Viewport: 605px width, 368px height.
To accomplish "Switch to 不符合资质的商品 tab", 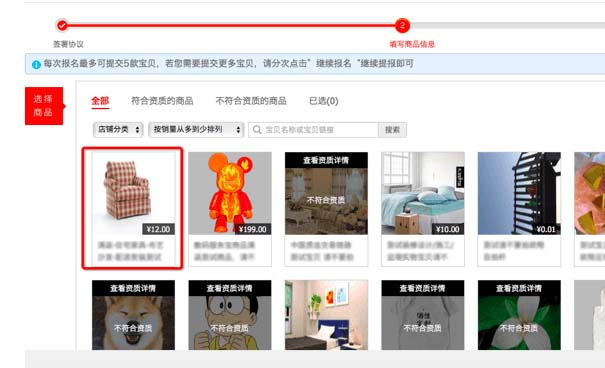I will pos(251,101).
